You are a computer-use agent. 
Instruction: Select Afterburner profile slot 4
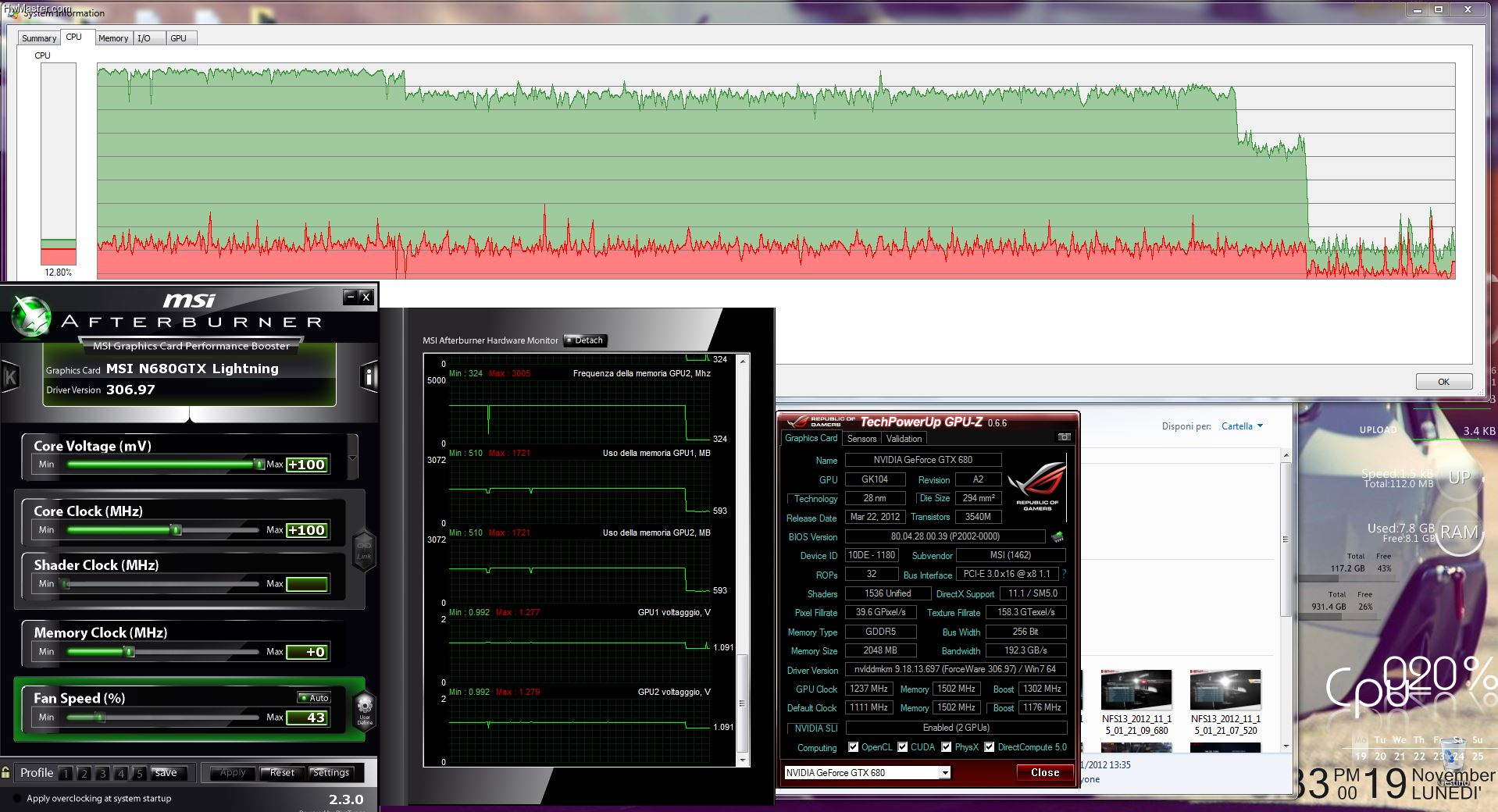click(x=121, y=774)
